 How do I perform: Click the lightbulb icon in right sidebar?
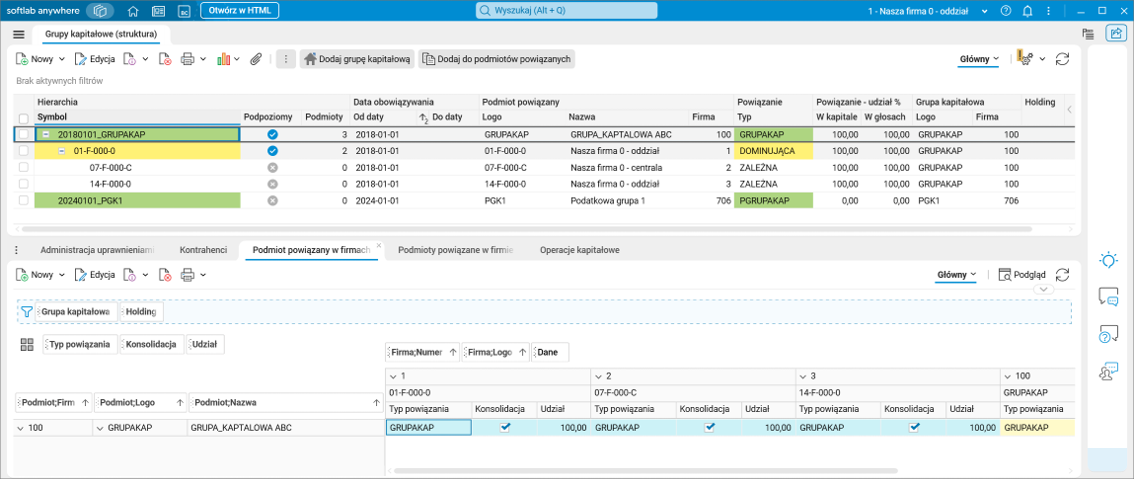click(1108, 260)
